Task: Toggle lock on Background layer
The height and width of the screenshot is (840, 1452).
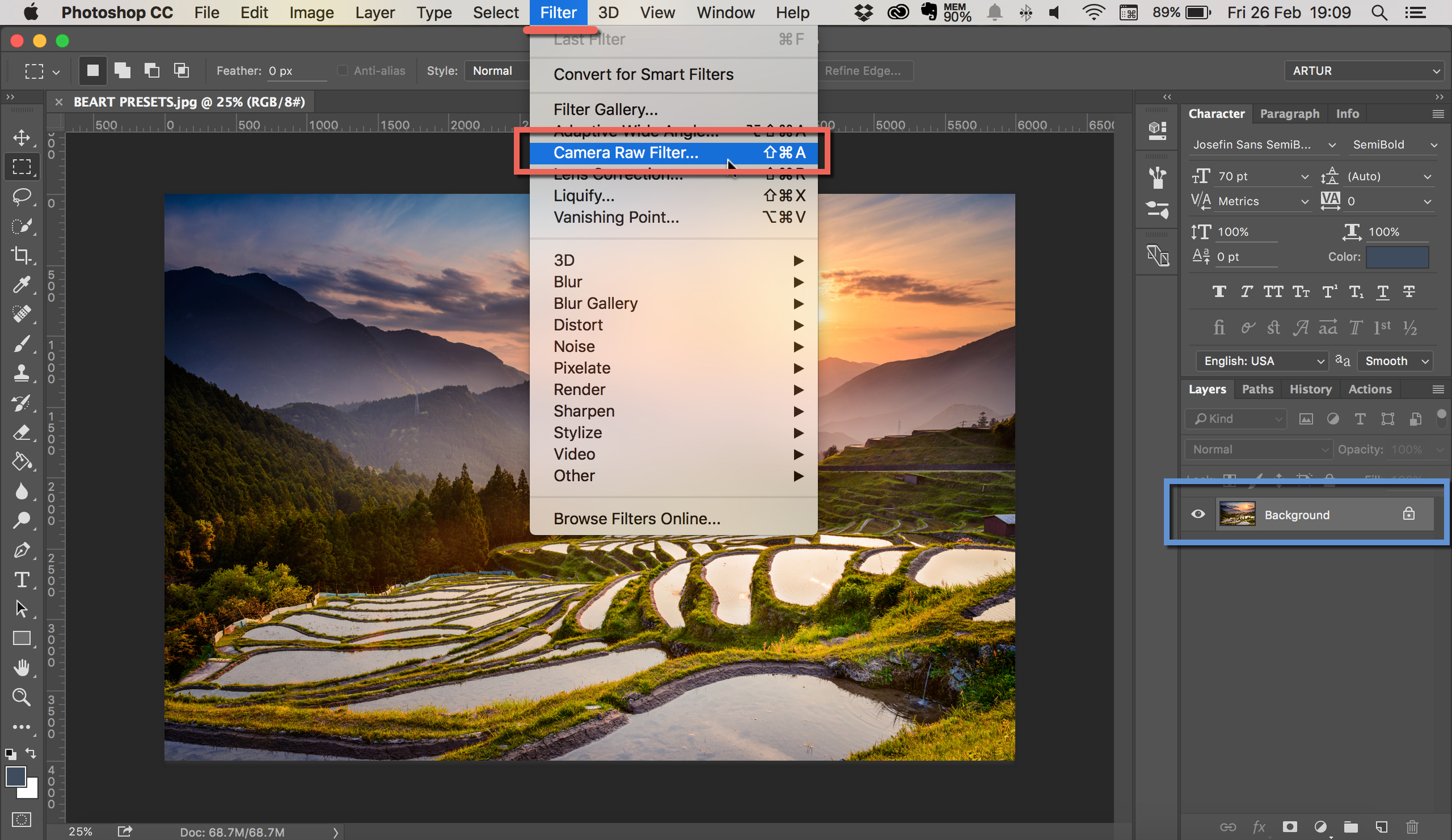Action: tap(1409, 514)
